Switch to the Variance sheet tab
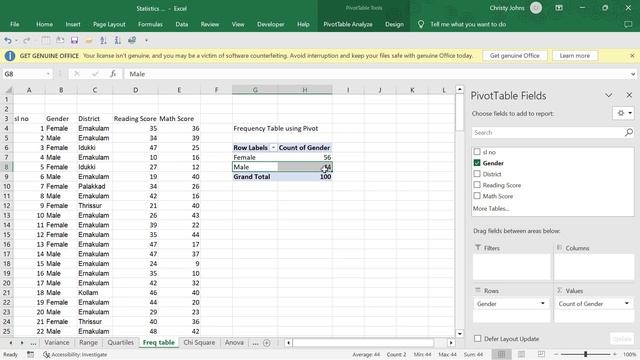The image size is (640, 360). coord(57,343)
